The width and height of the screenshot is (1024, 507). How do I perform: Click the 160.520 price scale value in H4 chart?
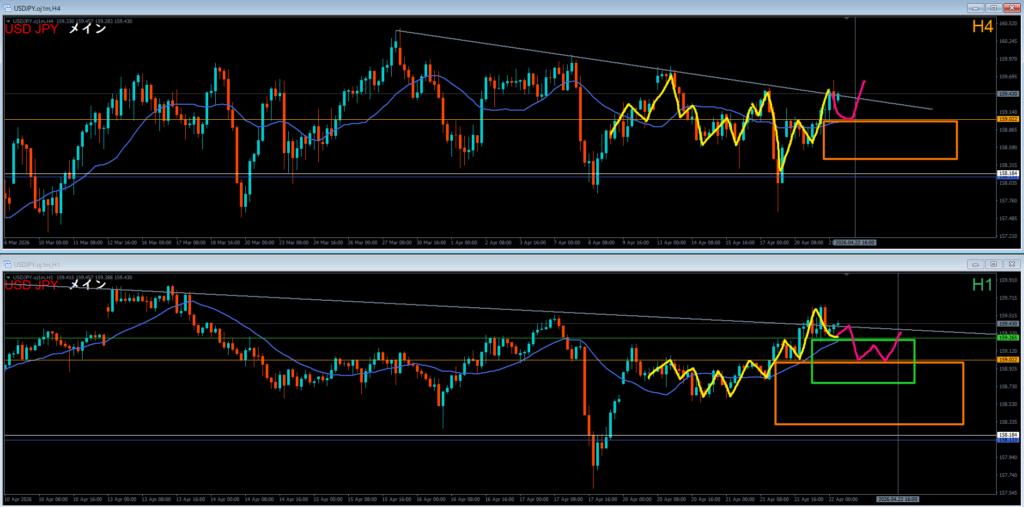click(1007, 22)
